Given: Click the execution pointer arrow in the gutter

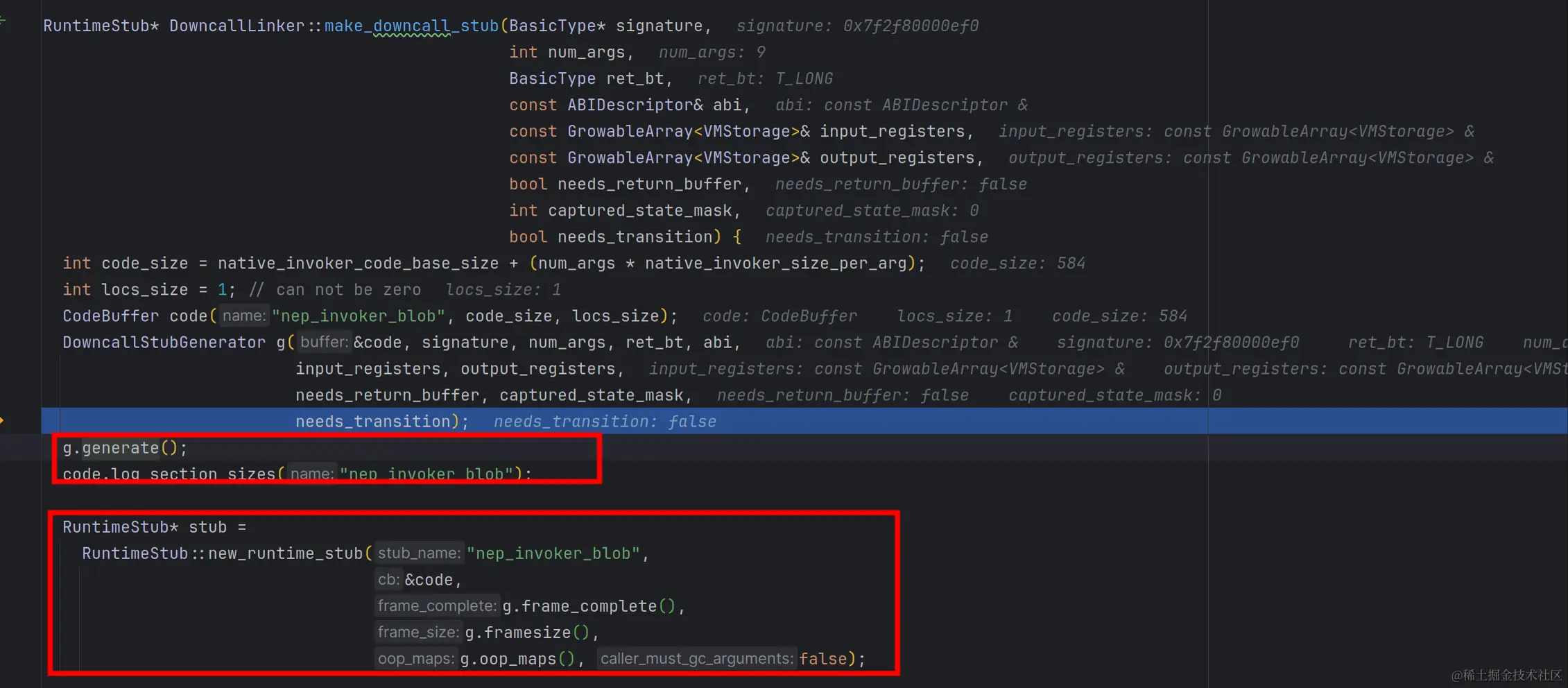Looking at the screenshot, I should [2, 420].
